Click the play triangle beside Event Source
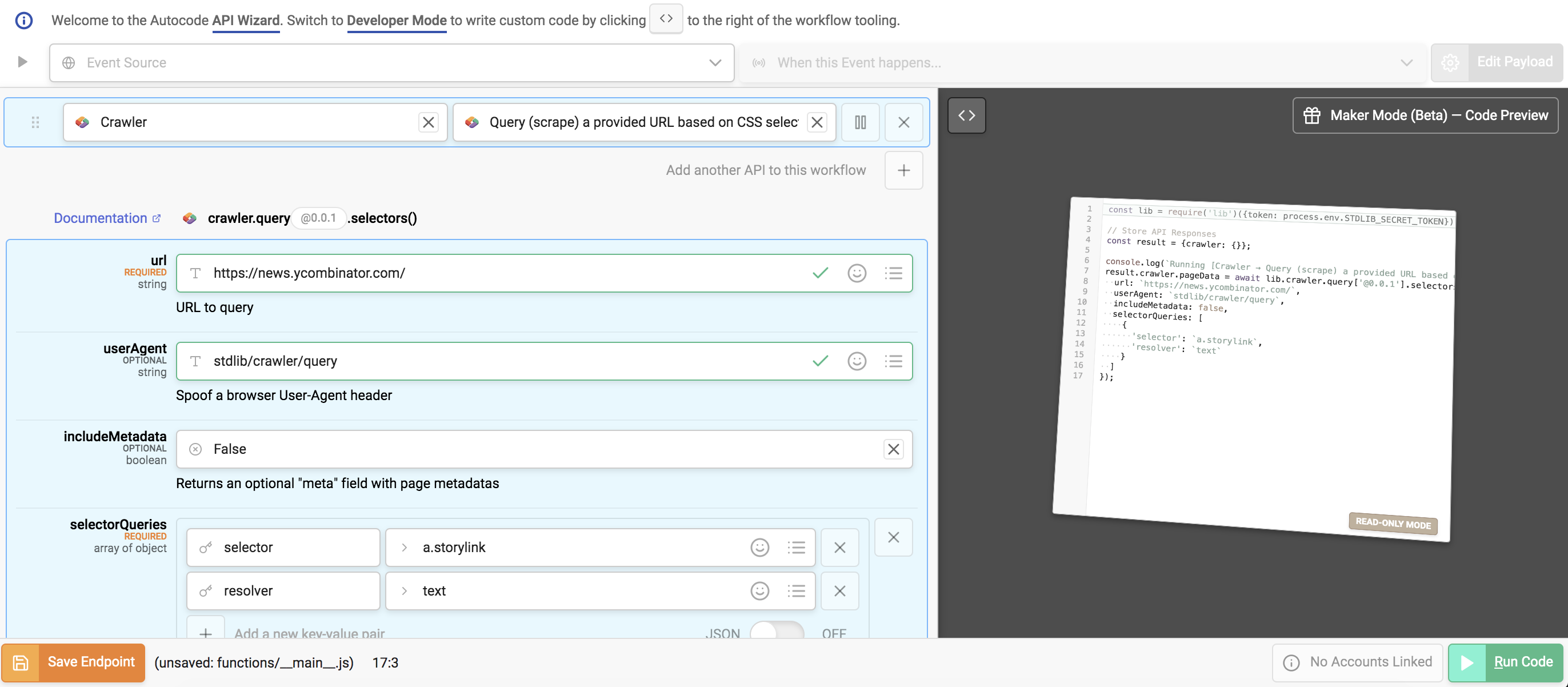Screen dimensions: 1568x687 pos(22,62)
